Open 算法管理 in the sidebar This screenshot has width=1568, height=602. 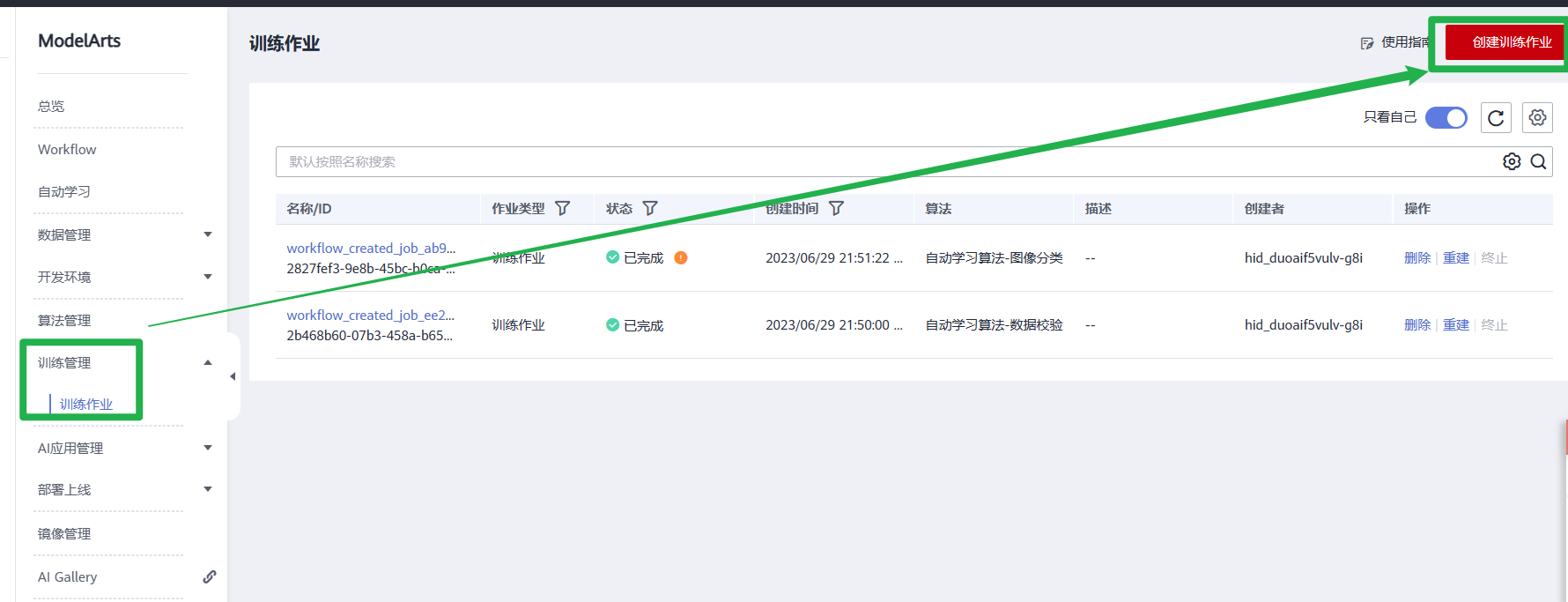[63, 320]
